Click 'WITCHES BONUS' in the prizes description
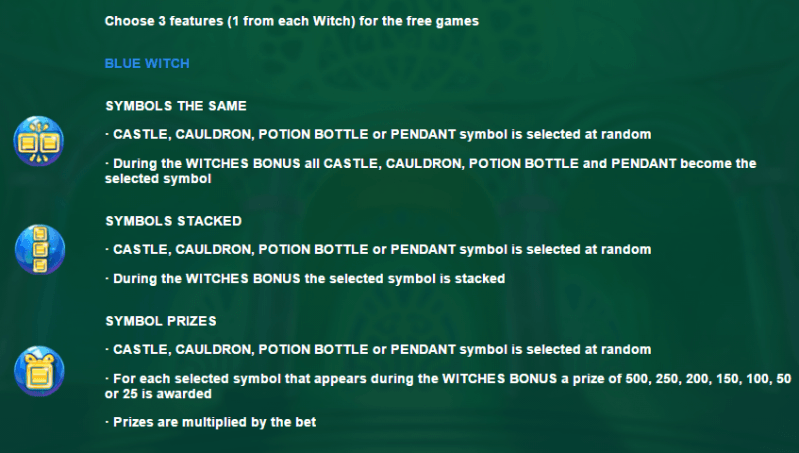The width and height of the screenshot is (799, 453). tap(499, 379)
